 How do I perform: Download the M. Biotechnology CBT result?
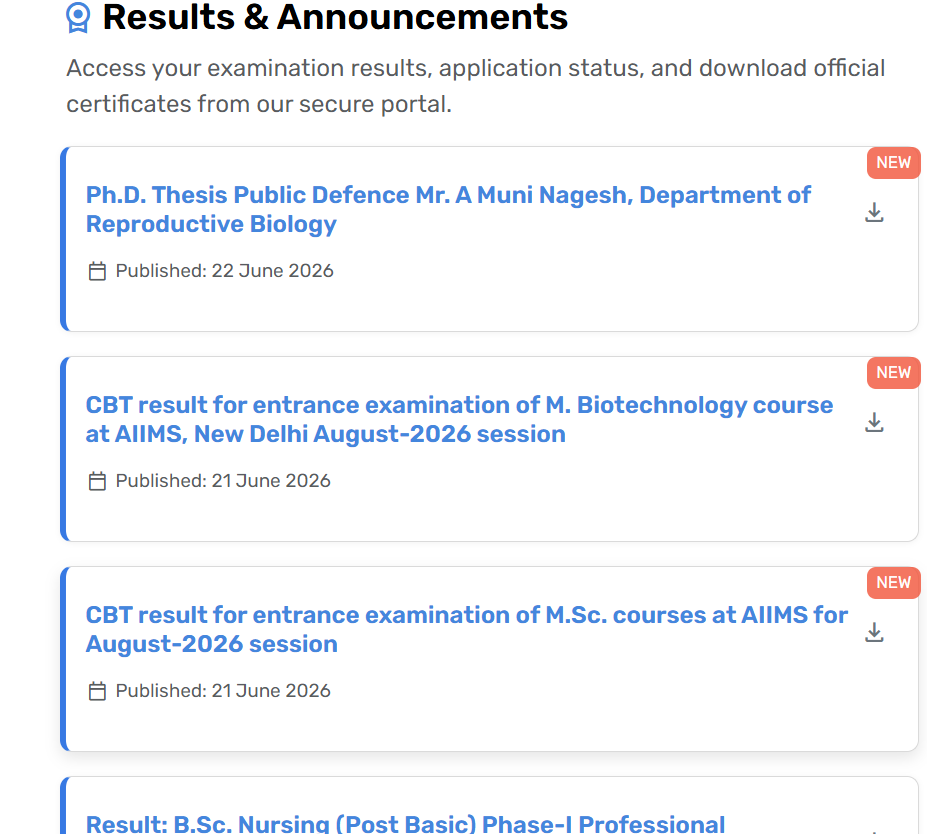[x=874, y=422]
